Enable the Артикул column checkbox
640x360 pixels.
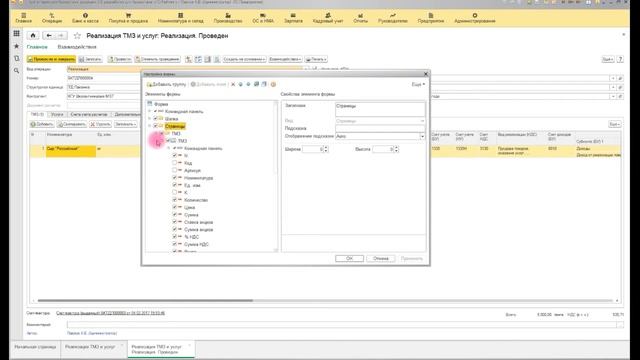(175, 170)
